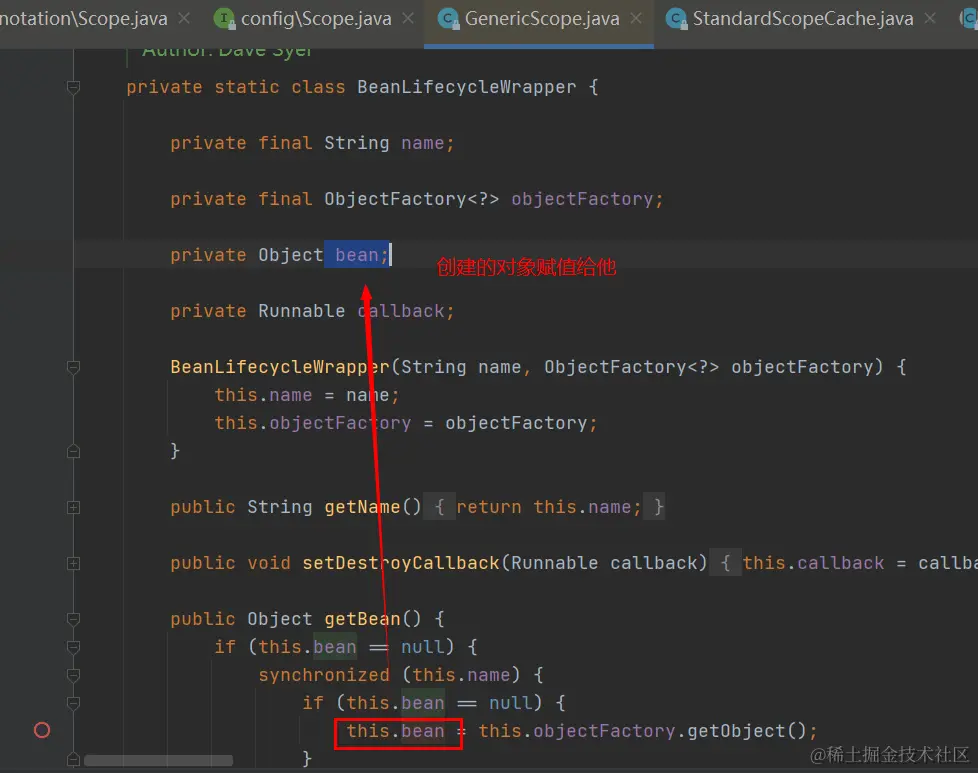Click the 'getBean' method name

(x=362, y=619)
